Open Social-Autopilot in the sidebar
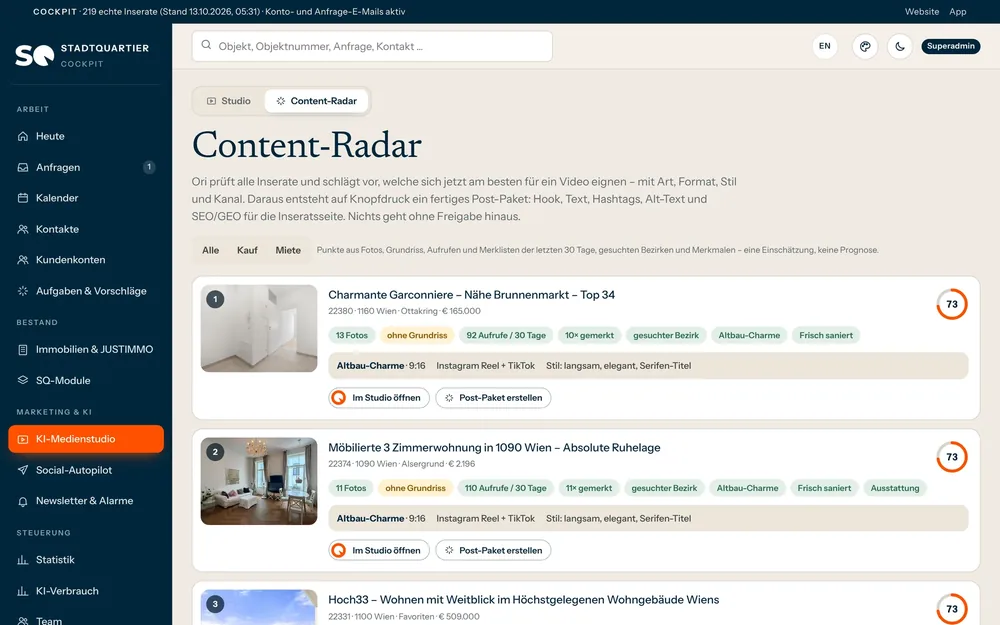Viewport: 1000px width, 625px height. click(85, 470)
